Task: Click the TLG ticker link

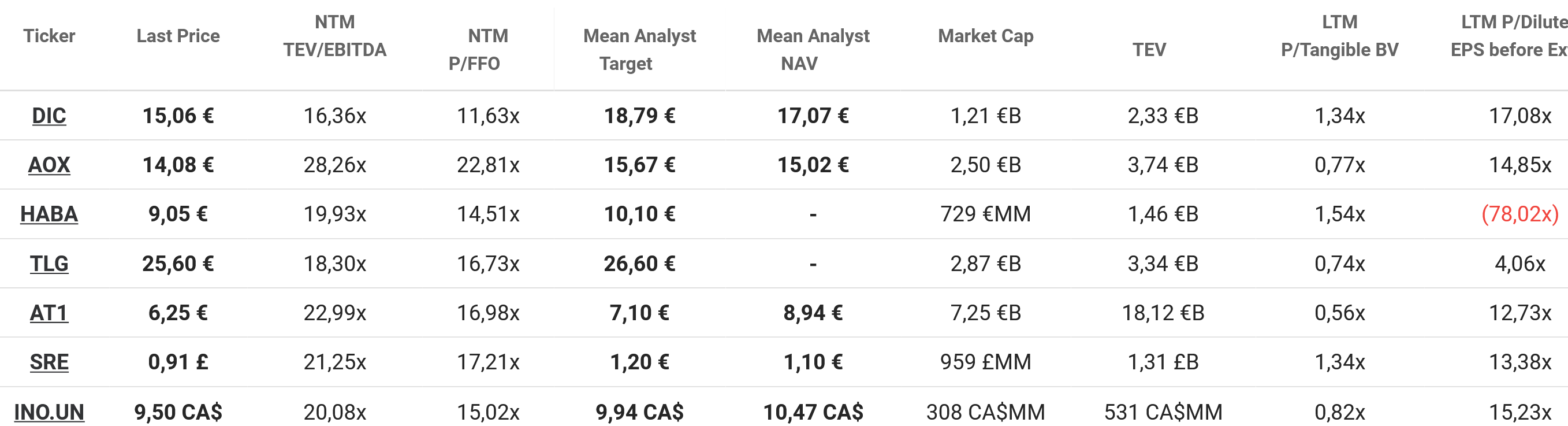Action: [x=49, y=264]
